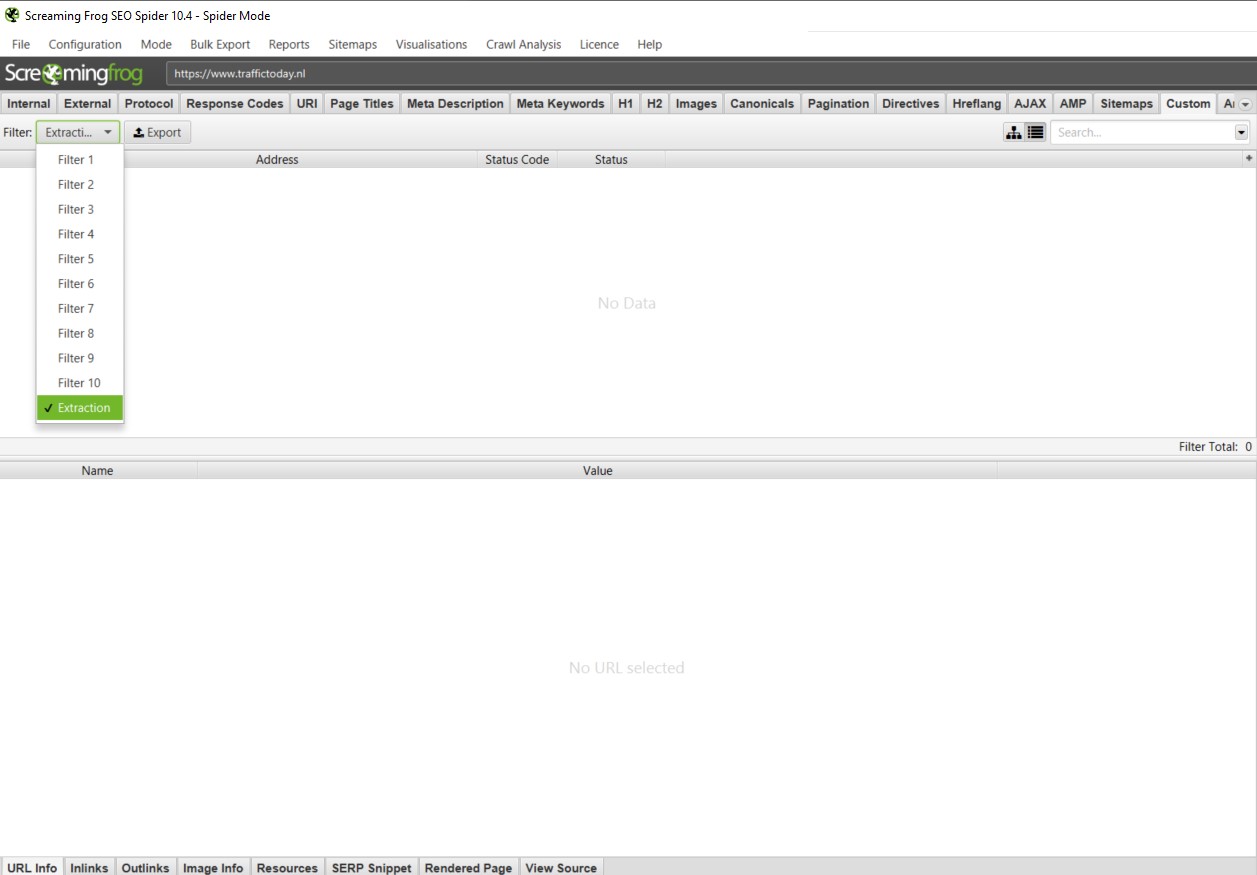Switch to the Hreflang tab
The height and width of the screenshot is (875, 1257).
(976, 104)
